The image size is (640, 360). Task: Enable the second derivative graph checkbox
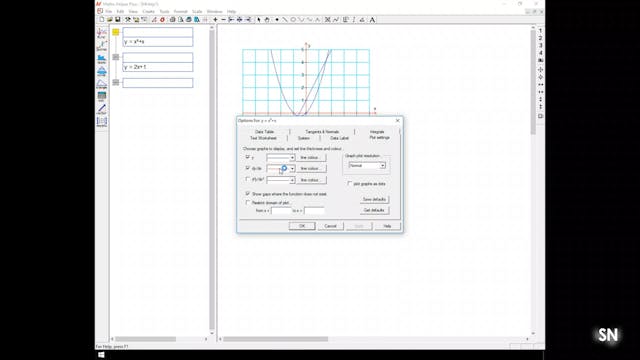coord(248,179)
